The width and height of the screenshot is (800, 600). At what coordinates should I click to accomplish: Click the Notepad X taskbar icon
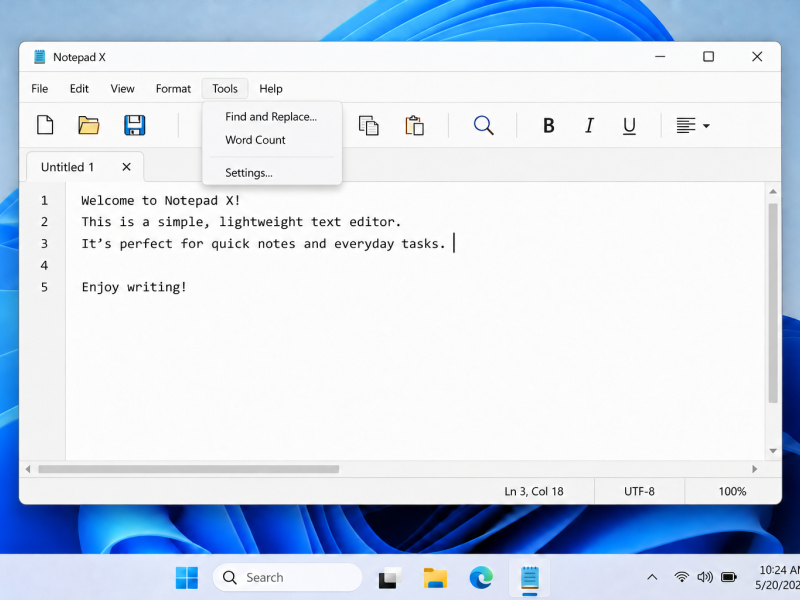530,578
